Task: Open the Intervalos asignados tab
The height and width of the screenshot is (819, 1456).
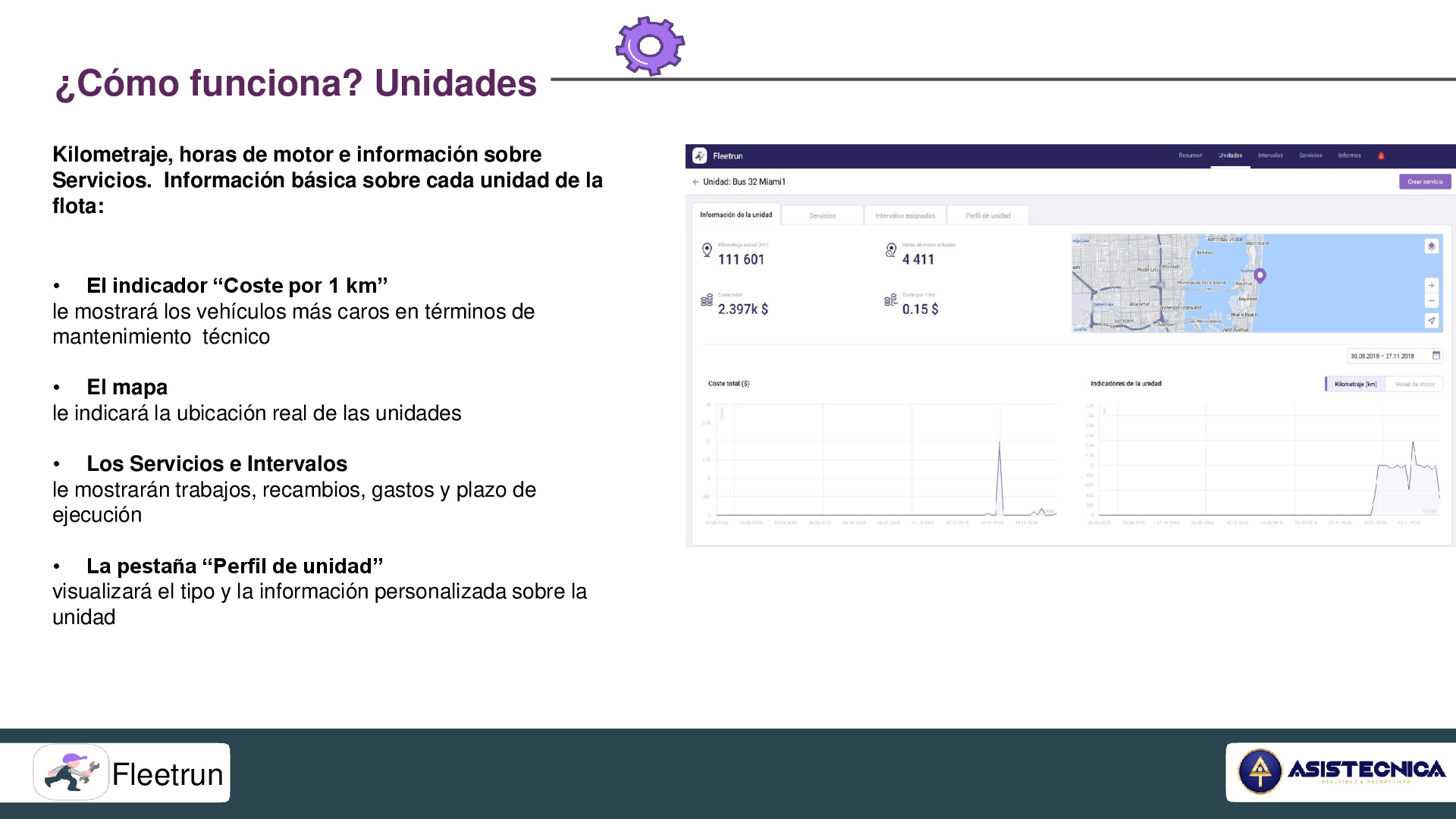Action: click(x=905, y=216)
